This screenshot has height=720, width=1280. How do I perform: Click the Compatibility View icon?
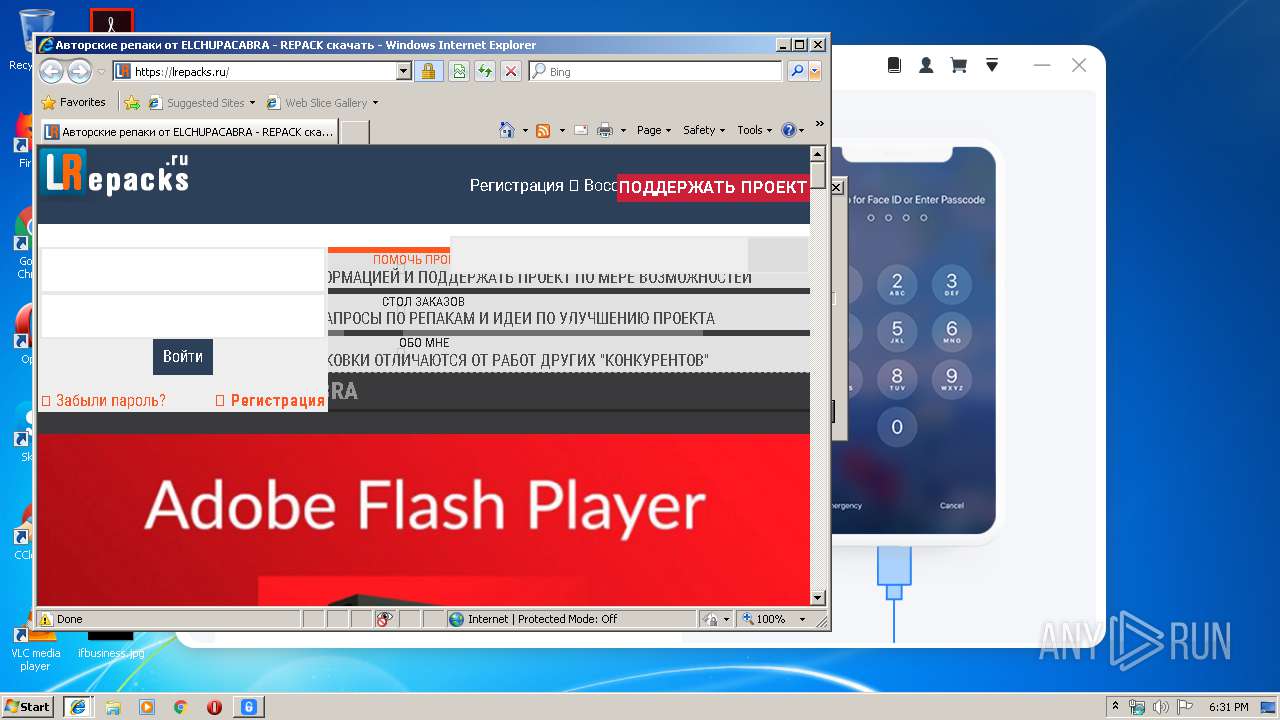tap(458, 71)
